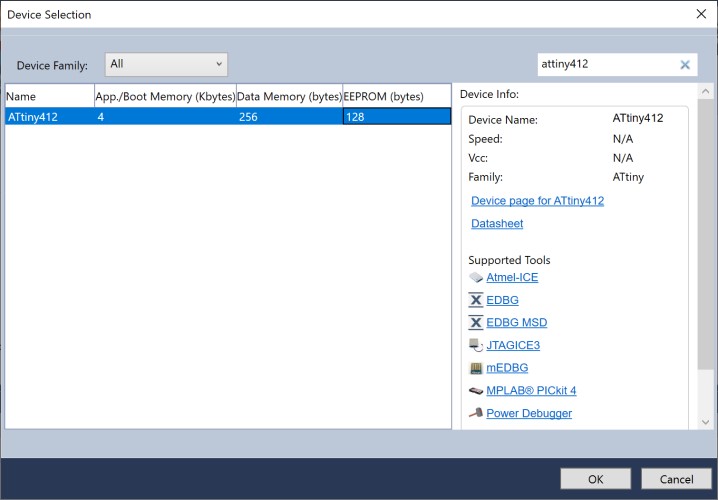Click the Device Info scroll up arrow
Screen dimensions: 718x500
706,91
